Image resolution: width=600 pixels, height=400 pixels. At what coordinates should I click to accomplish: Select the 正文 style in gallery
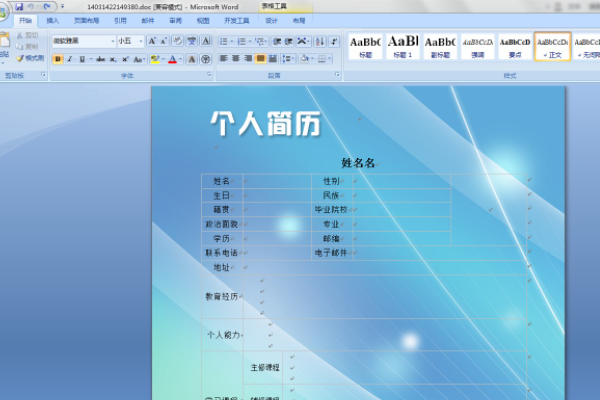[552, 46]
